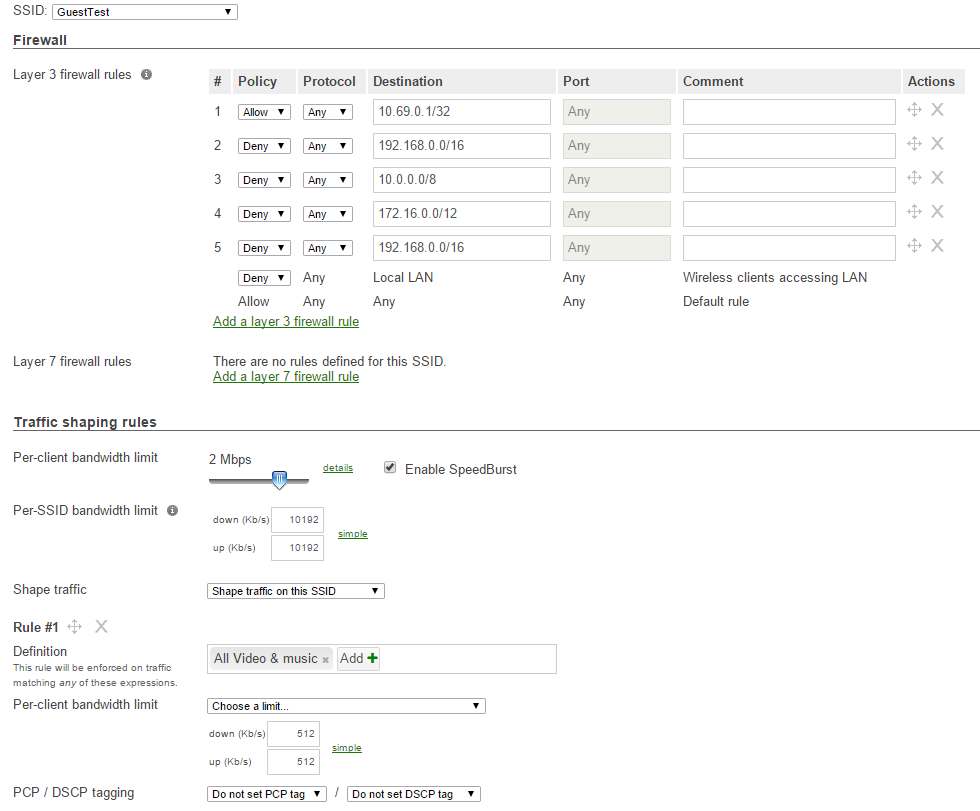The height and width of the screenshot is (811, 980).
Task: Click info icon next to Per-SSID bandwidth limit
Action: coord(172,511)
